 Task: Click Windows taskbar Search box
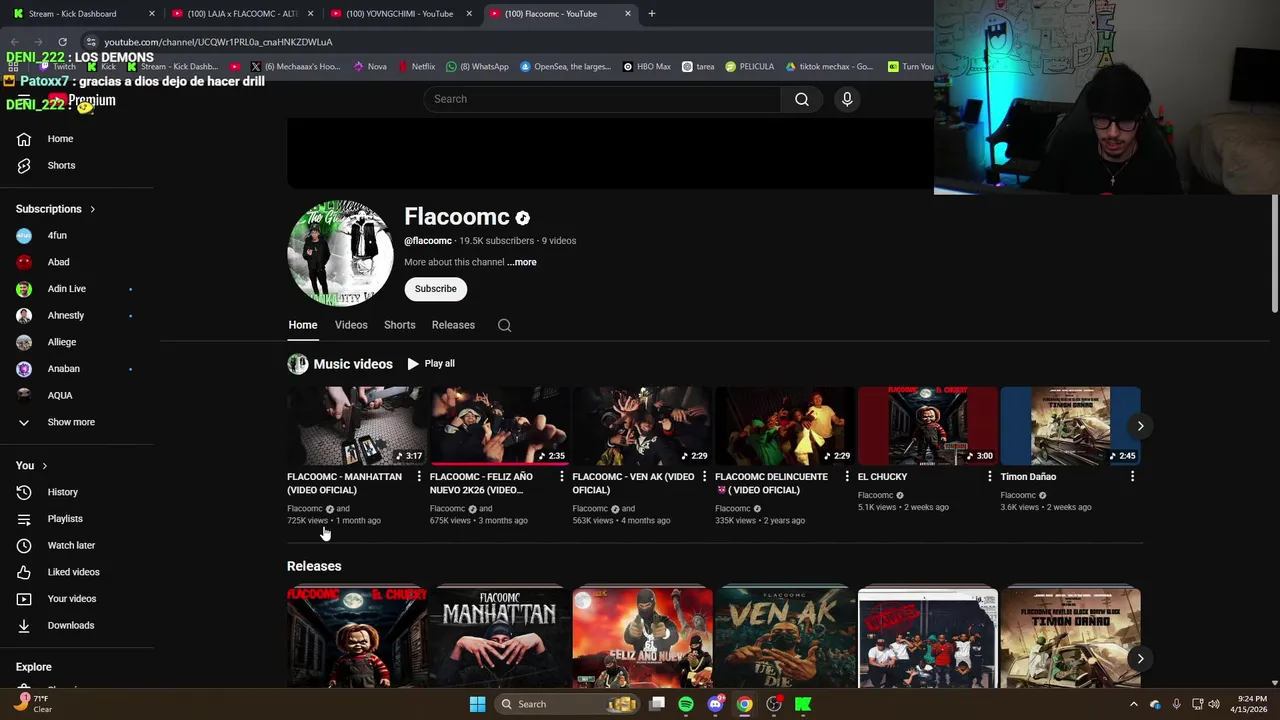[568, 704]
